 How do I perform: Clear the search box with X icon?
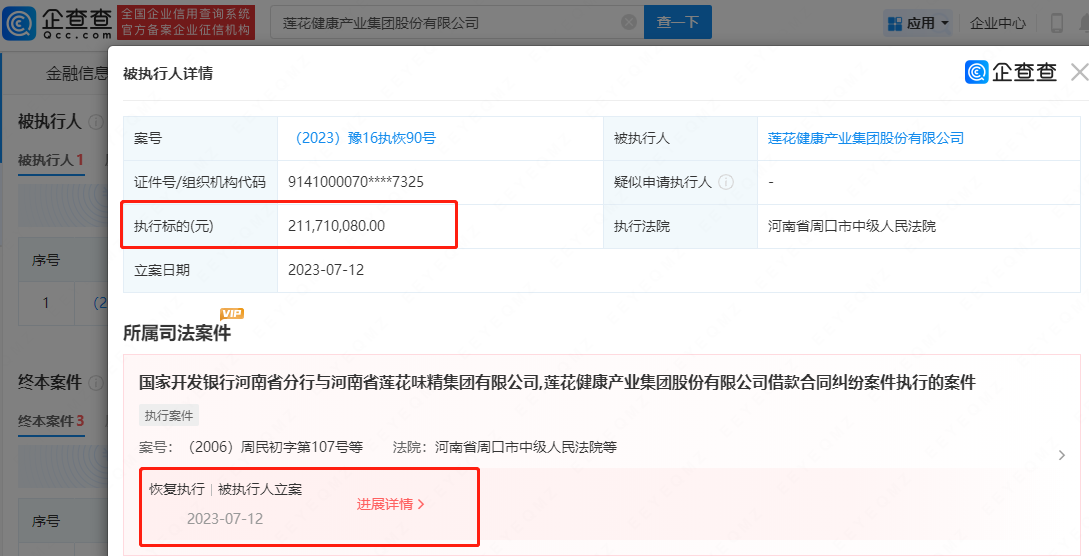[629, 22]
